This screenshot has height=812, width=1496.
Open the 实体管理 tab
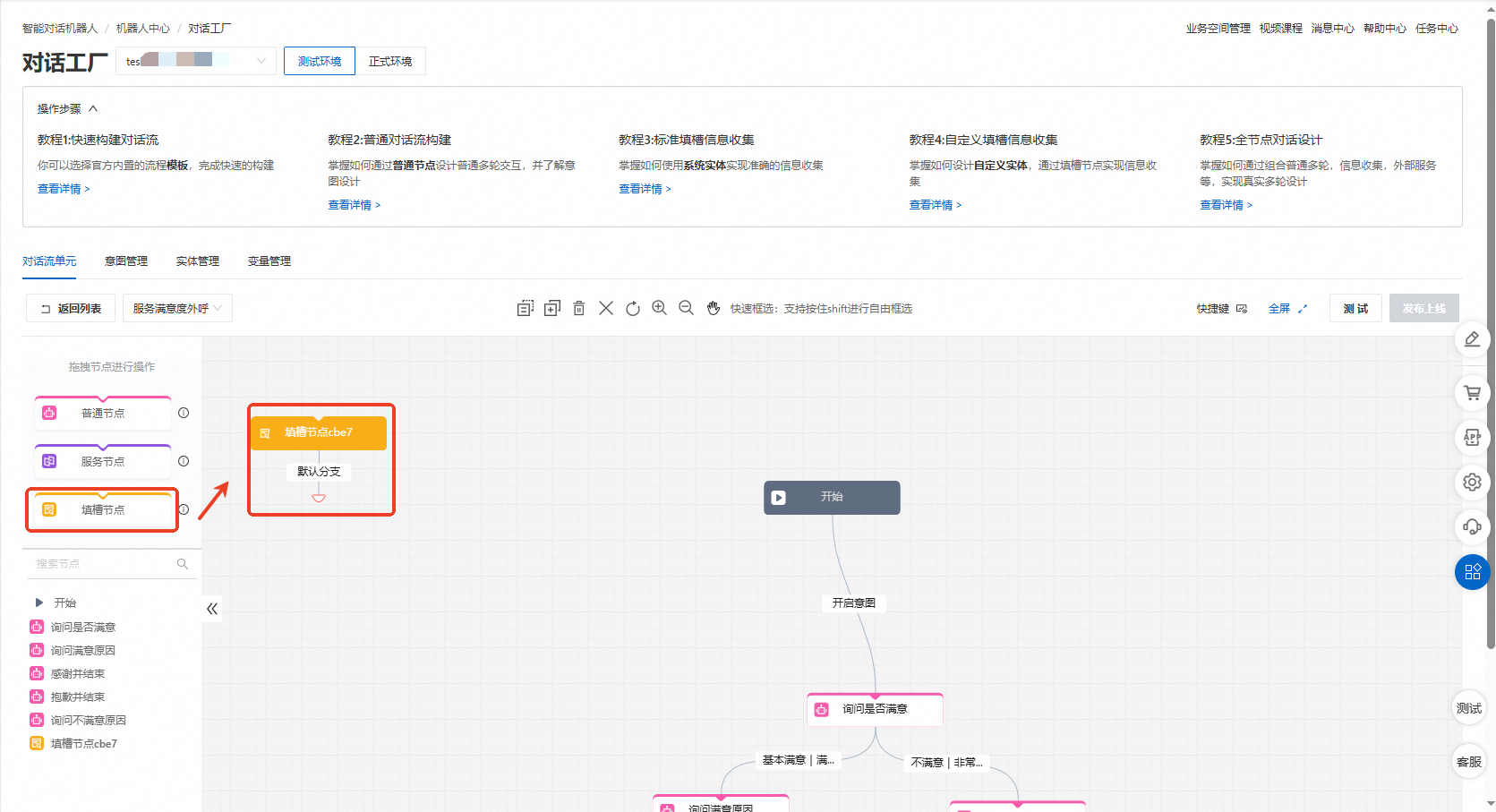click(198, 261)
